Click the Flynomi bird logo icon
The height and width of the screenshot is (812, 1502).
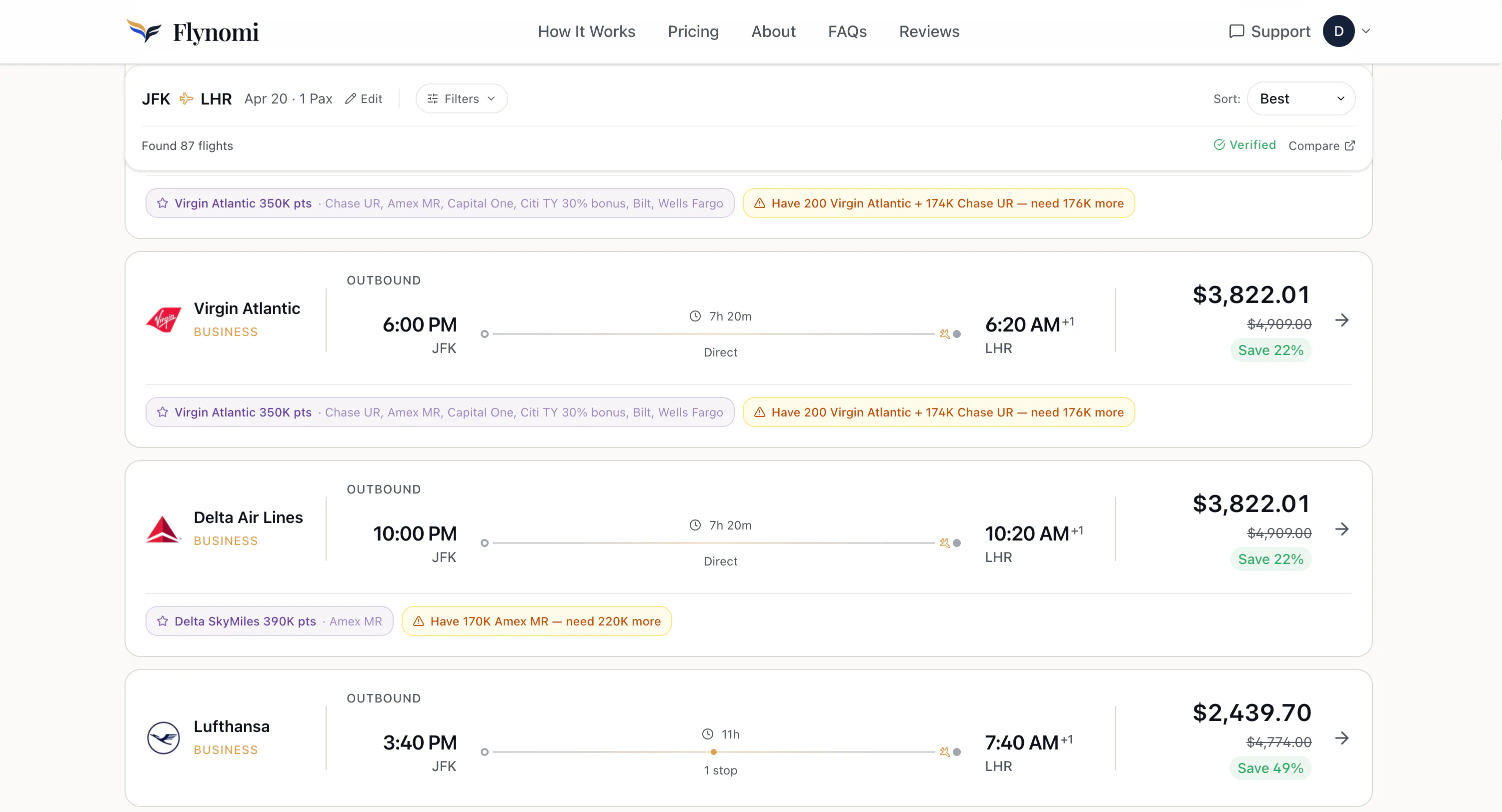point(144,31)
